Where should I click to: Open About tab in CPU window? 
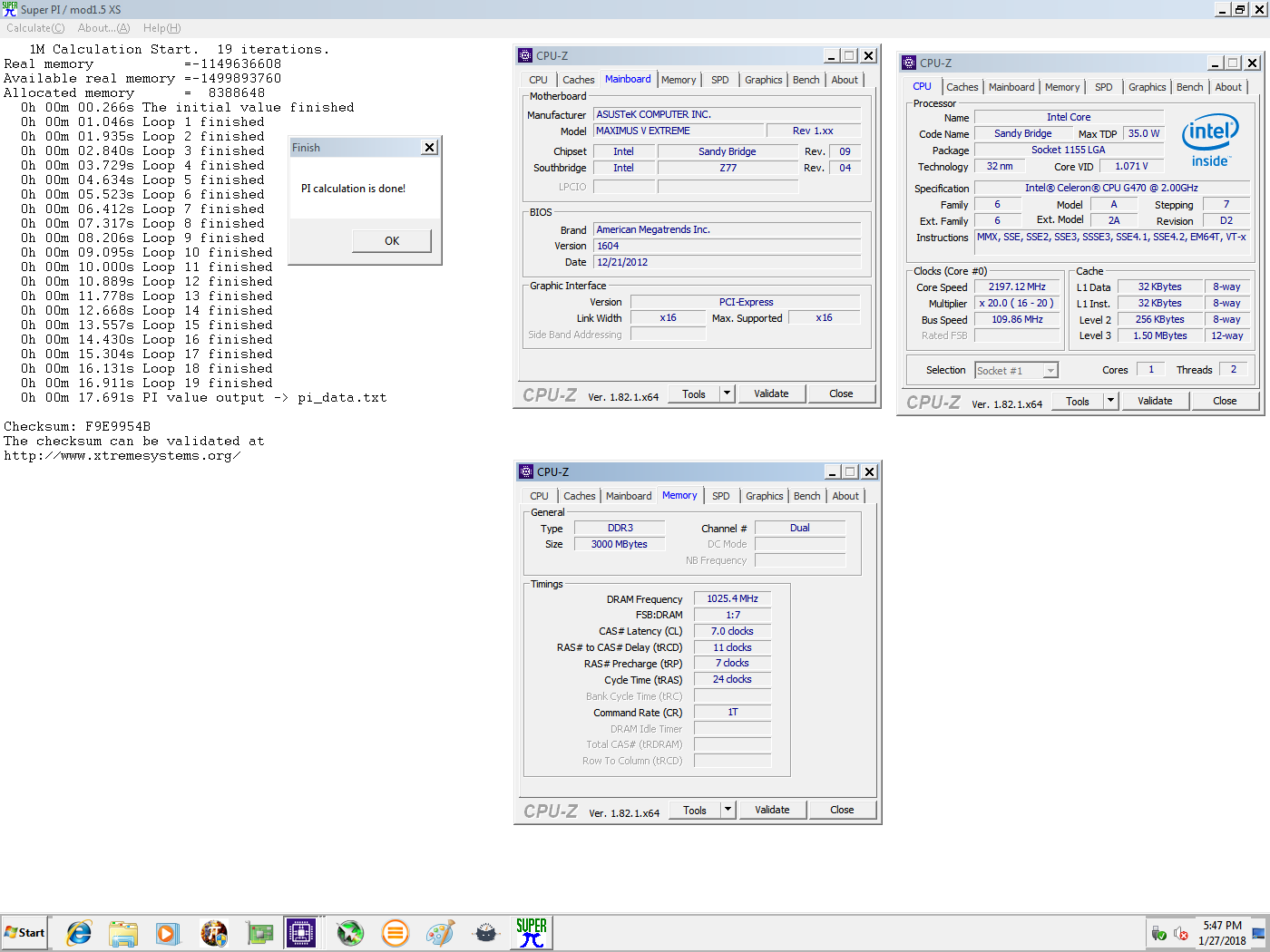coord(1228,87)
